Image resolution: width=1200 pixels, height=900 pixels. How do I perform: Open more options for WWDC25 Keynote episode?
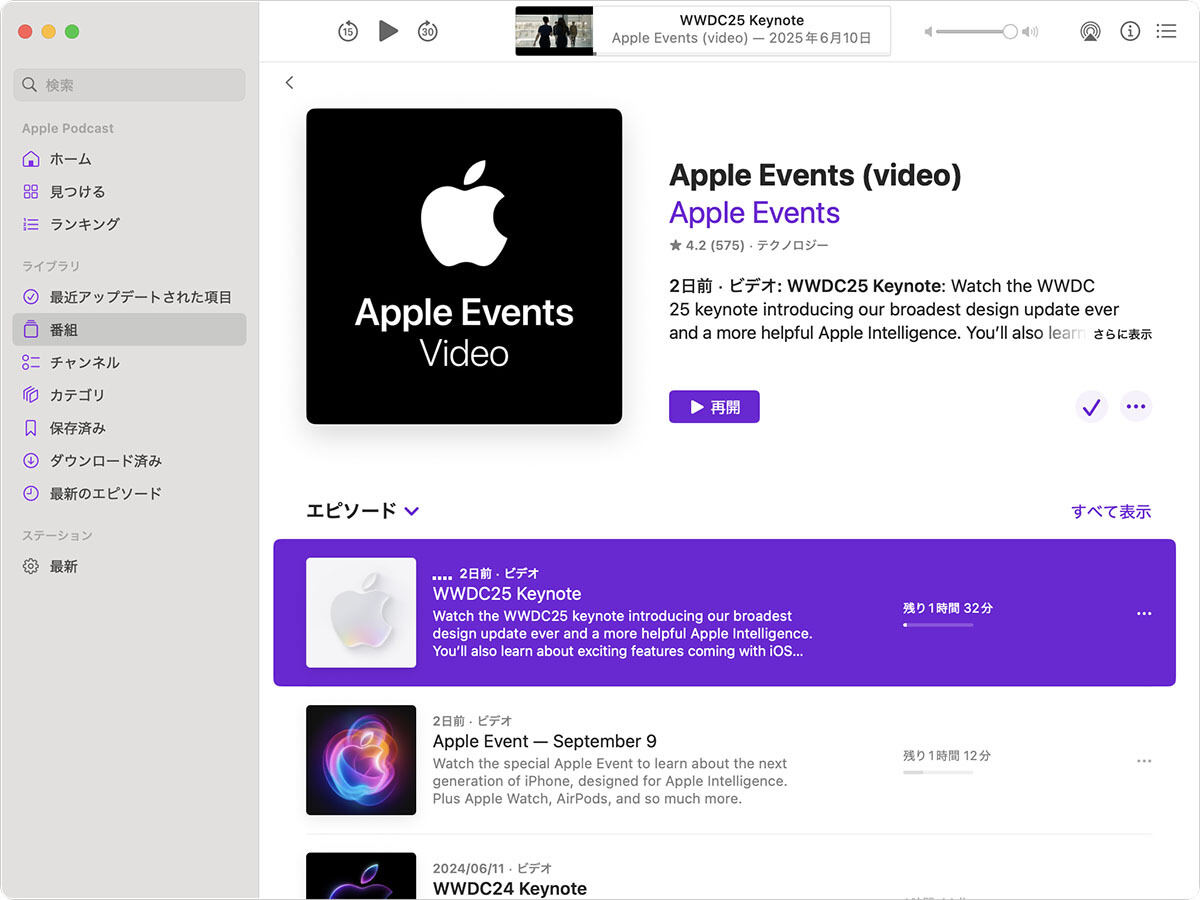1144,613
